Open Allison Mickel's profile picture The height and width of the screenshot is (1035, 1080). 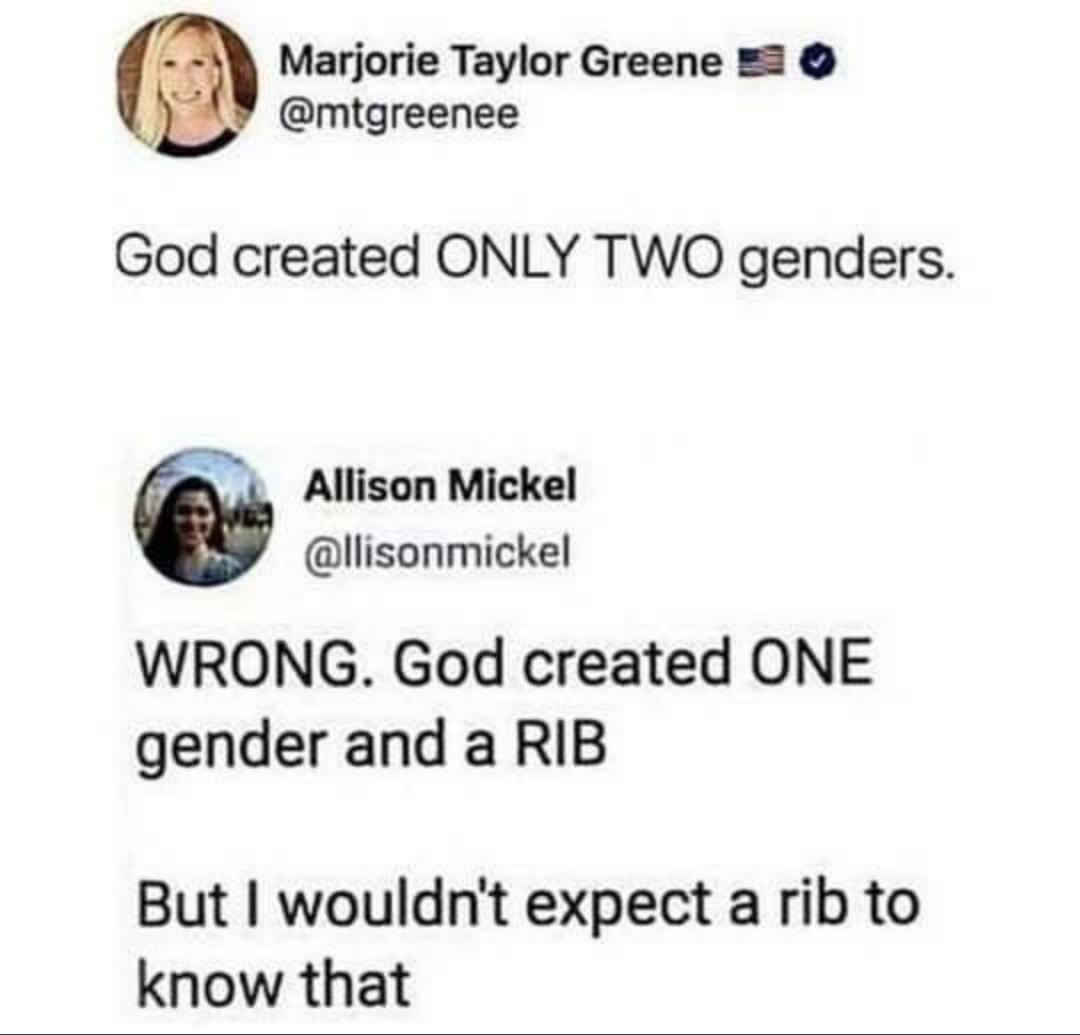[x=202, y=517]
